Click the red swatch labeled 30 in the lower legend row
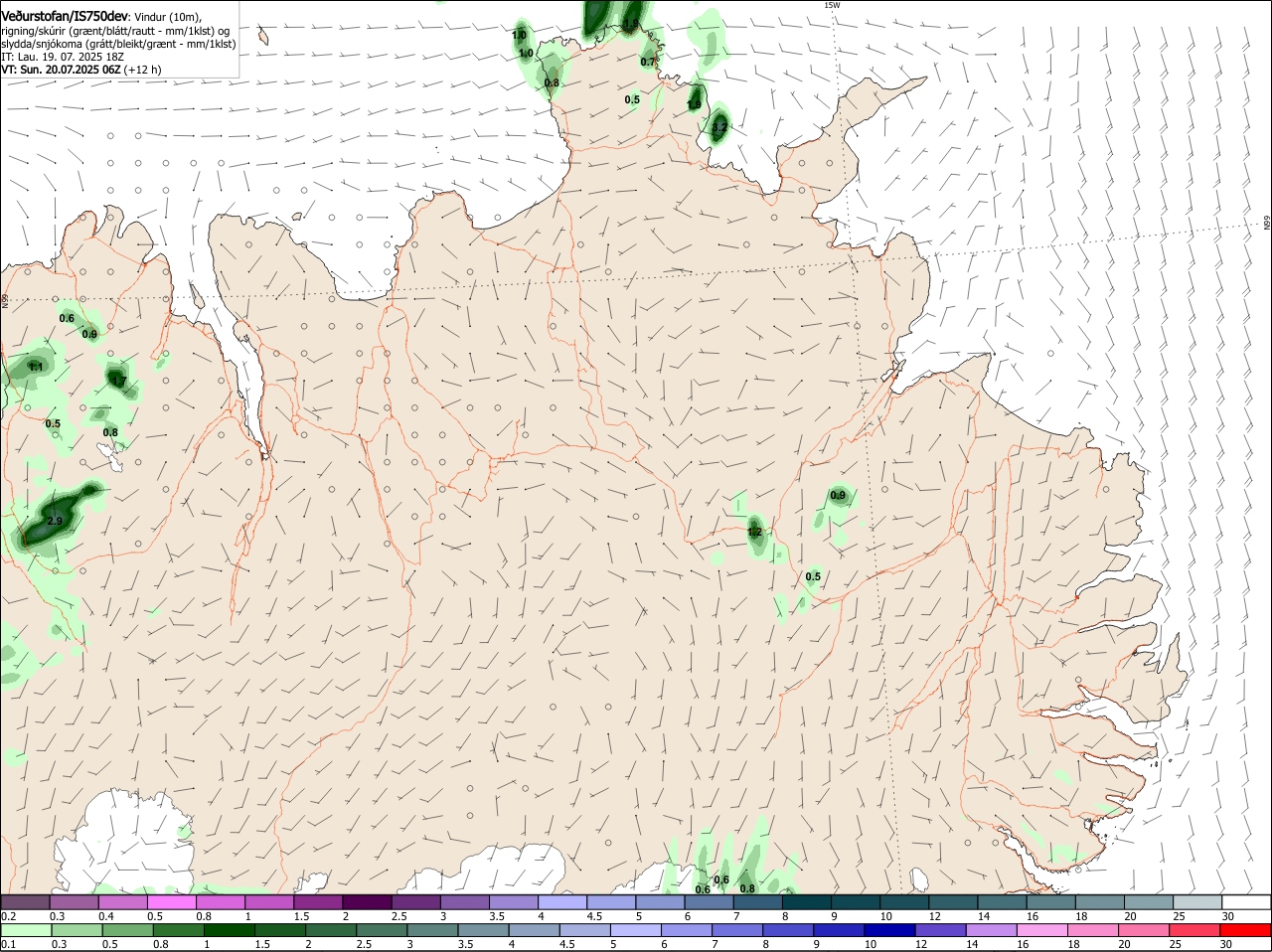1272x952 pixels. point(1246,930)
